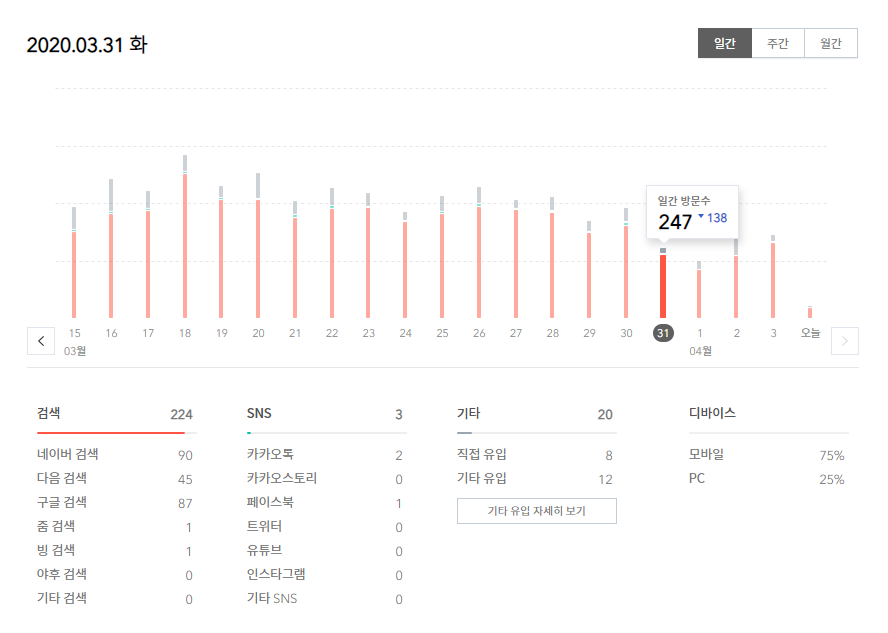Click the 네이버 검색 row
The height and width of the screenshot is (633, 888).
115,455
